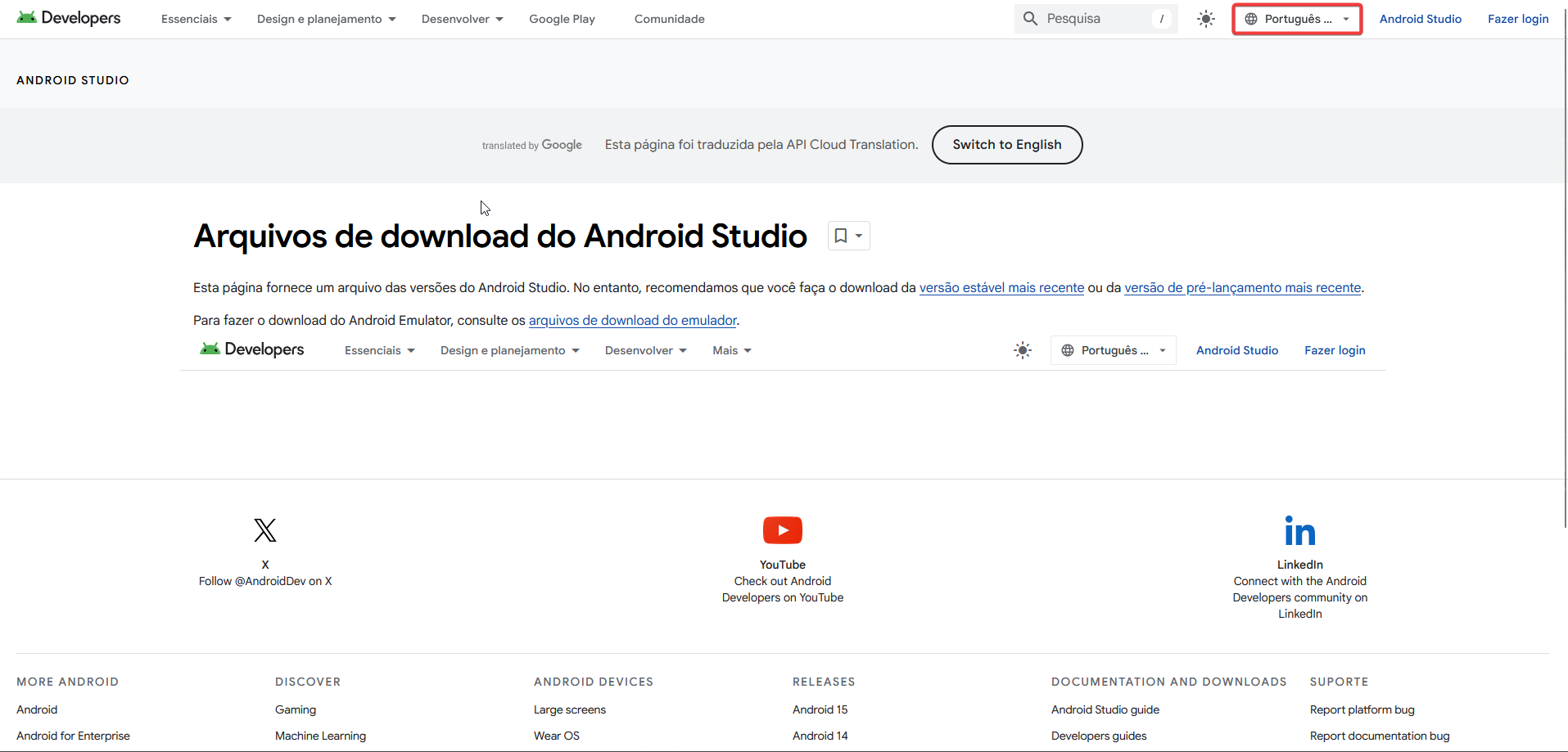Toggle the theme sun icon in embedded header

coord(1023,350)
